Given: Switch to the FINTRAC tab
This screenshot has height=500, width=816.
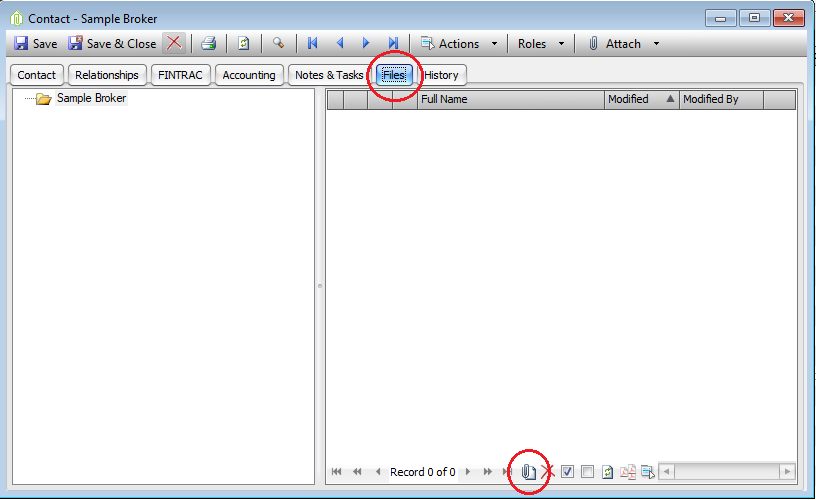Looking at the screenshot, I should (x=180, y=75).
